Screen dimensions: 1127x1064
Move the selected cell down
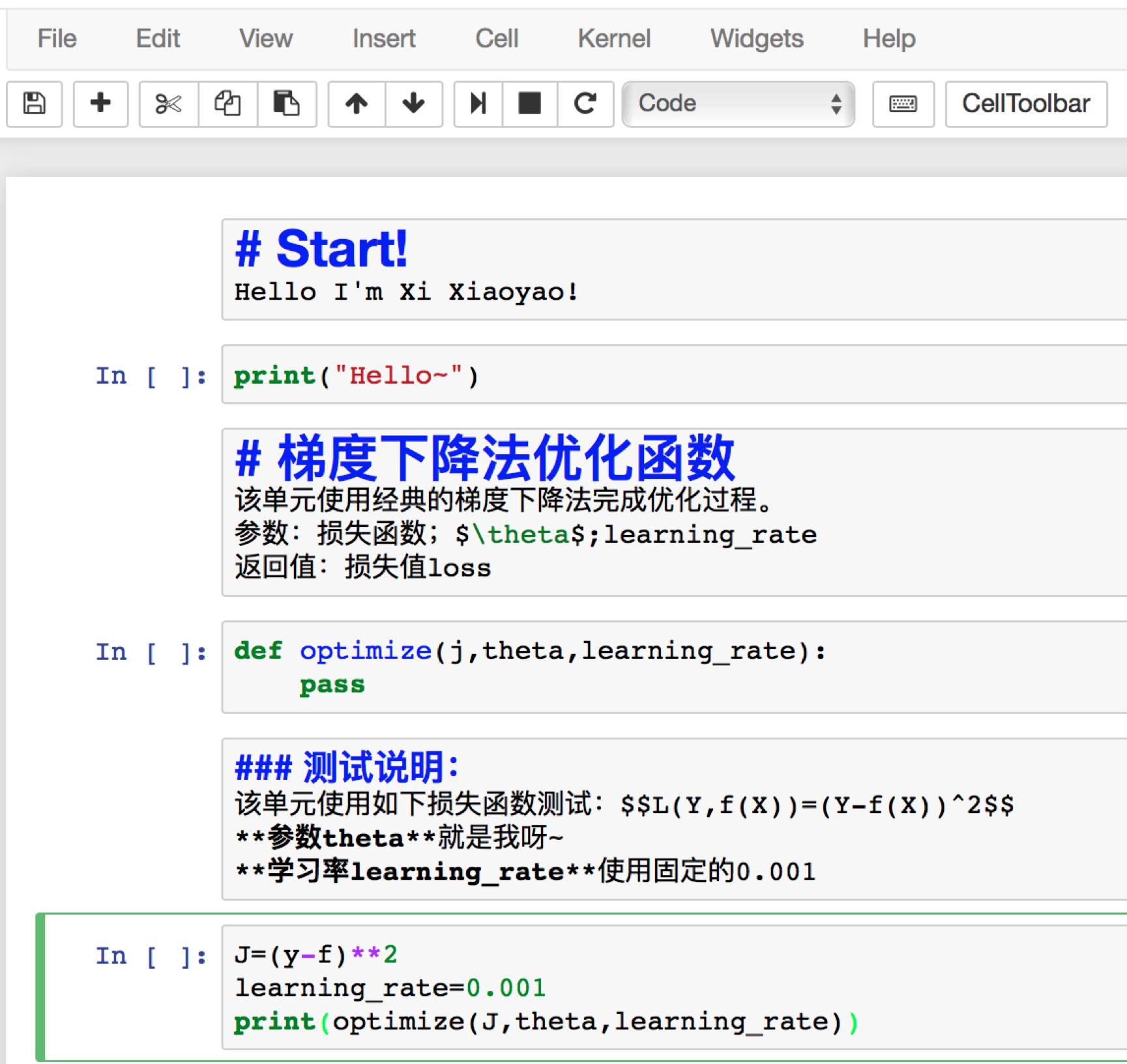pyautogui.click(x=414, y=104)
